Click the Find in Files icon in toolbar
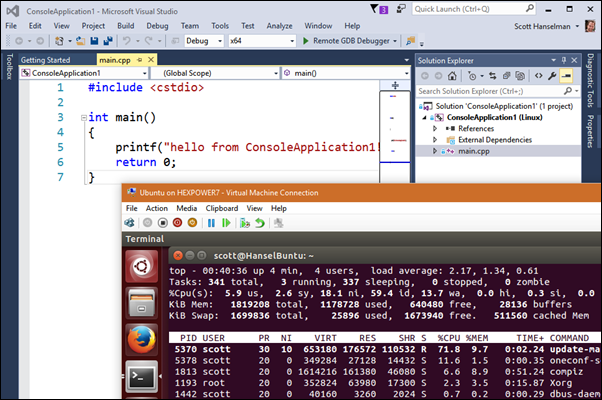 click(x=410, y=41)
